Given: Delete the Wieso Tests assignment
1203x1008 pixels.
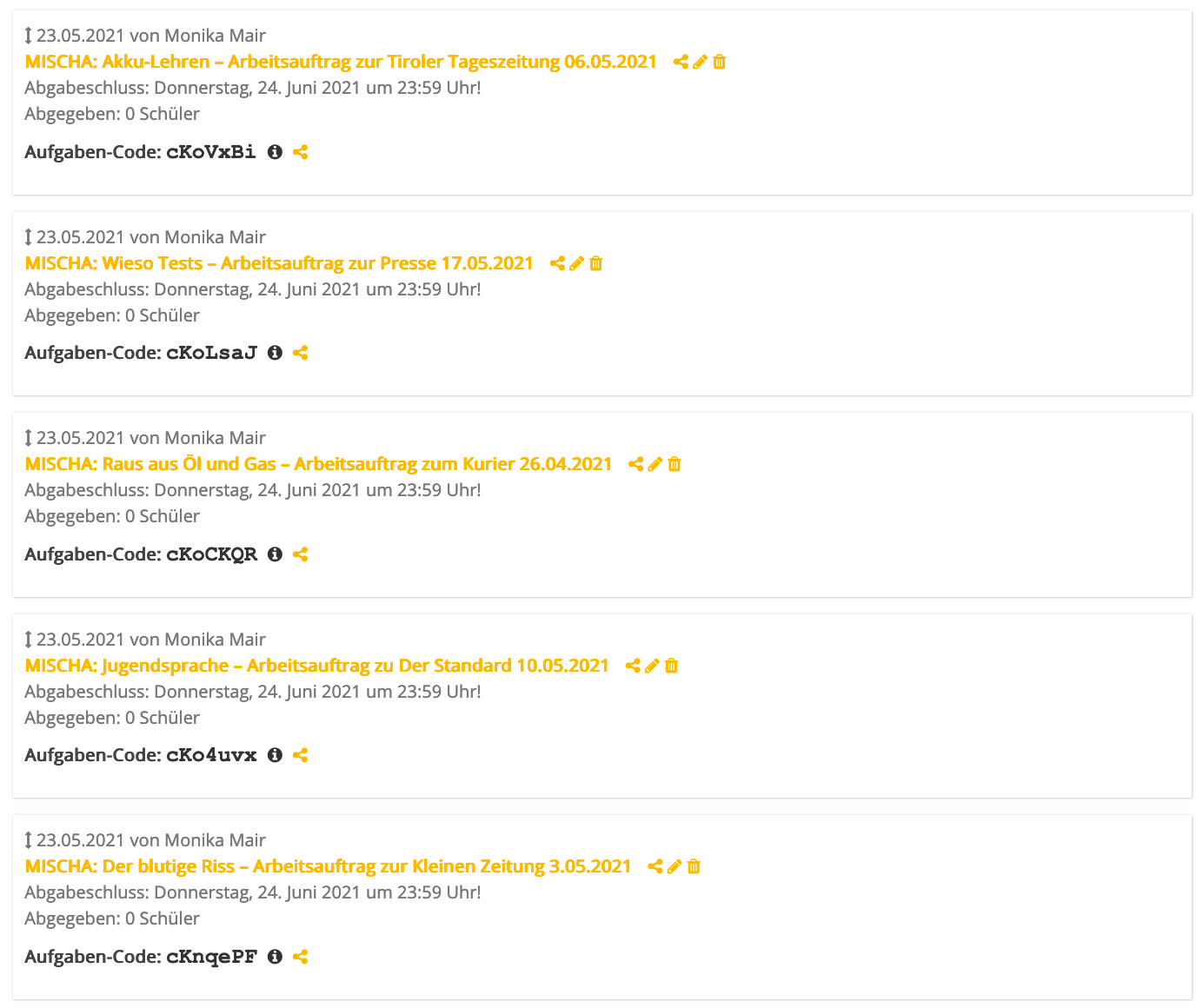Looking at the screenshot, I should click(x=596, y=263).
